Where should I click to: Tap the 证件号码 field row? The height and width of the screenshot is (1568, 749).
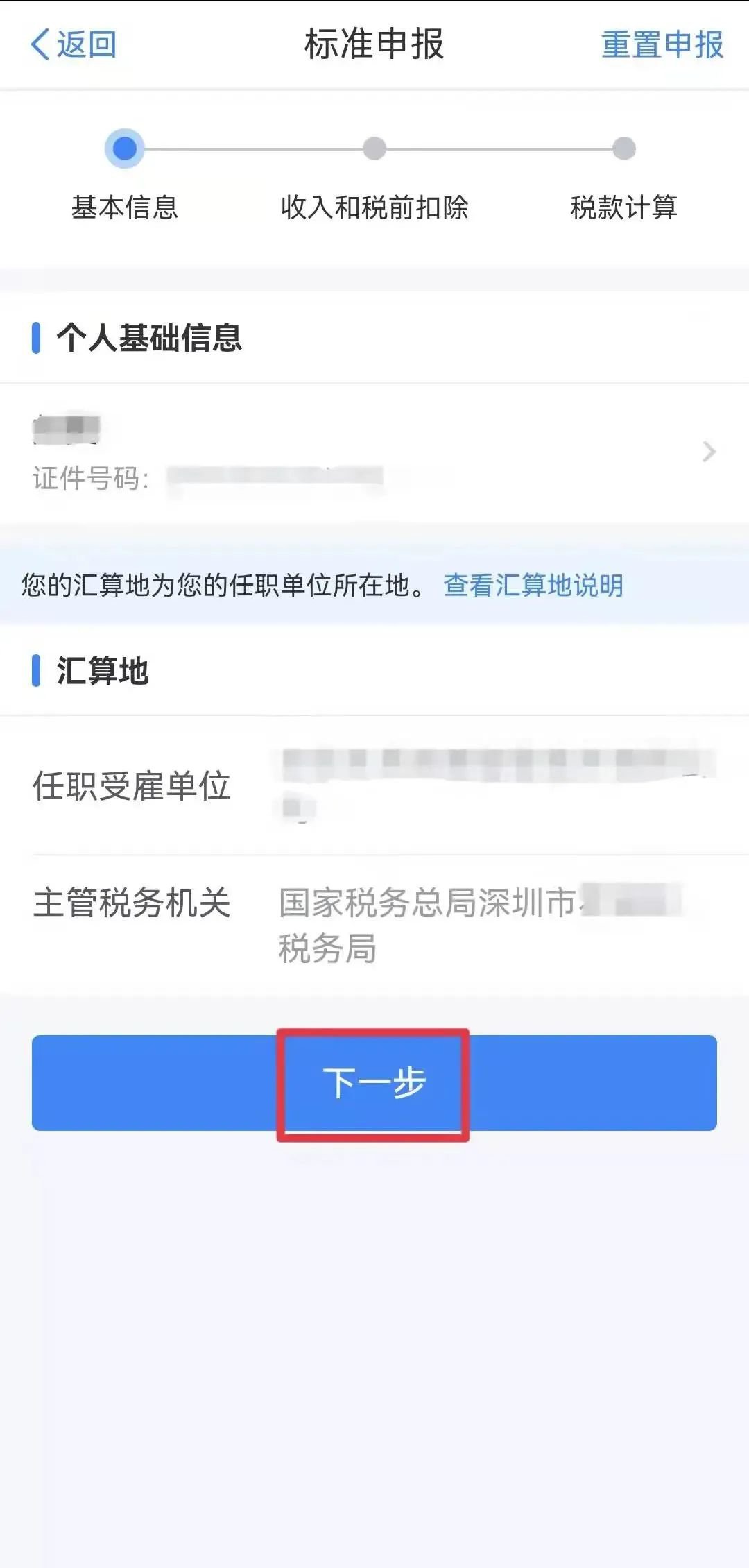click(208, 478)
